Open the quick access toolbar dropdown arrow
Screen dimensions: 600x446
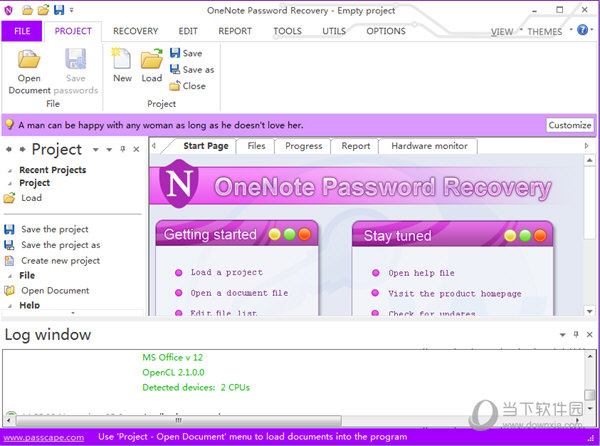(71, 10)
